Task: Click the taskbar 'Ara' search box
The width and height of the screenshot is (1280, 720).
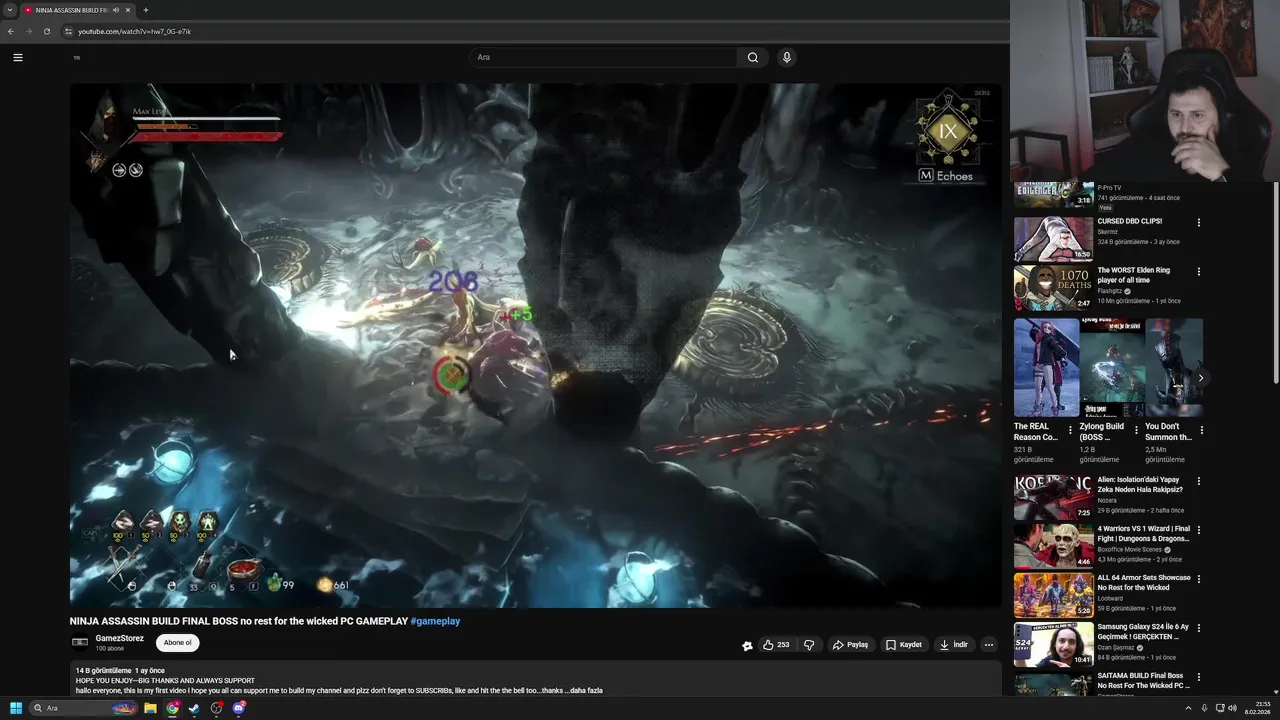Action: 84,708
